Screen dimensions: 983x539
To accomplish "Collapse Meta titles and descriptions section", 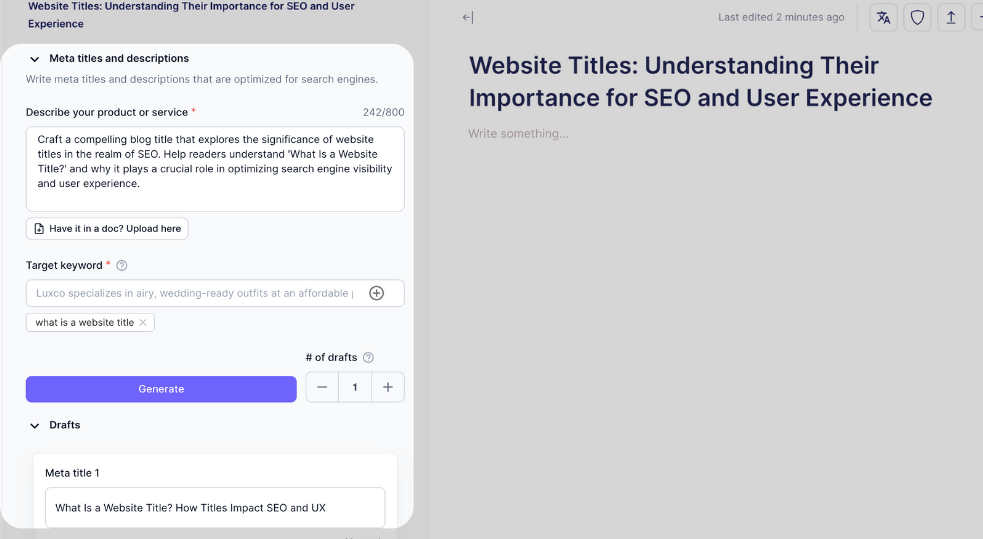I will 35,59.
